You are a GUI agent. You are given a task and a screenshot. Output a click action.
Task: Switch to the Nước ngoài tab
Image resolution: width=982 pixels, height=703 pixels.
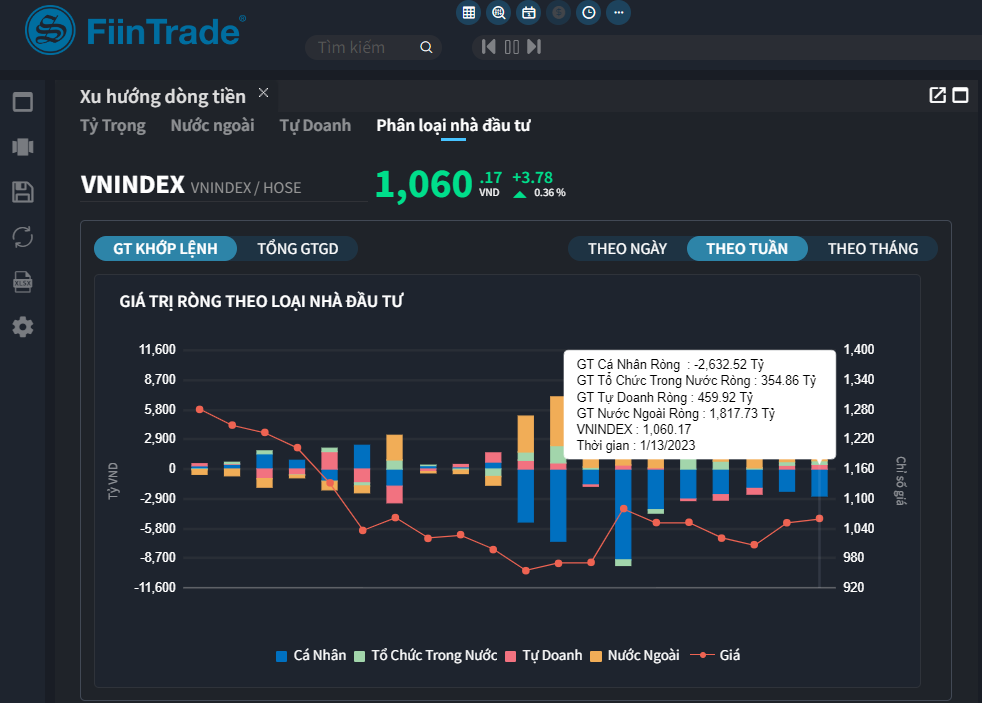click(212, 125)
